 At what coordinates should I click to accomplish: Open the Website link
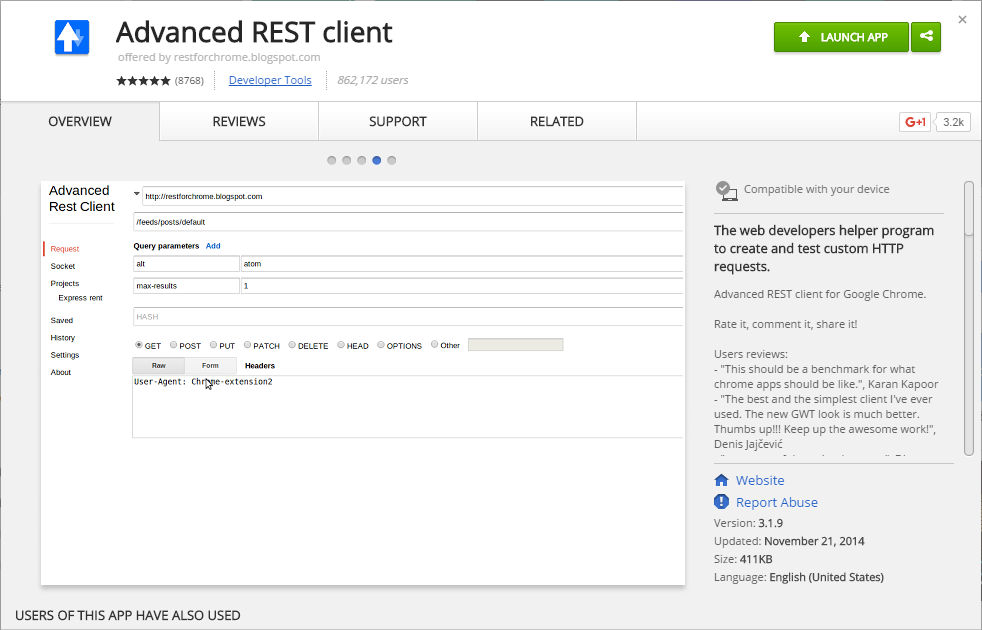point(760,480)
